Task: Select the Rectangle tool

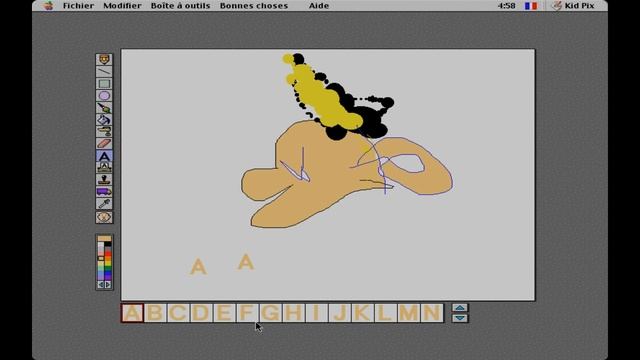Action: click(x=104, y=84)
